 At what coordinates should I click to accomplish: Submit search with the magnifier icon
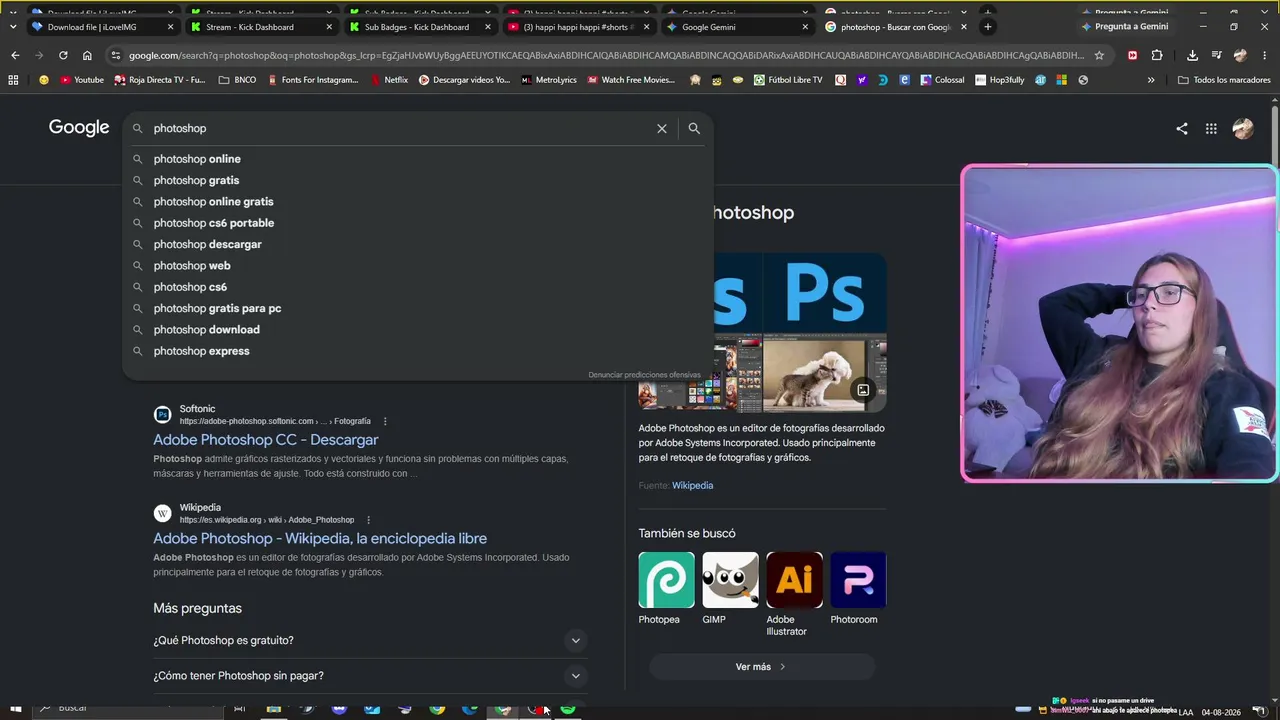coord(694,128)
